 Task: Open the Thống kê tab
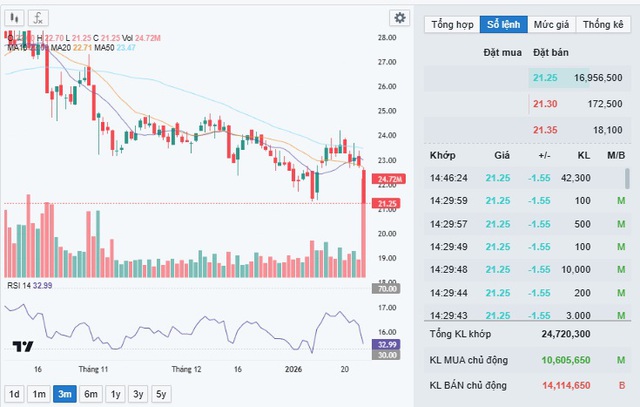603,24
